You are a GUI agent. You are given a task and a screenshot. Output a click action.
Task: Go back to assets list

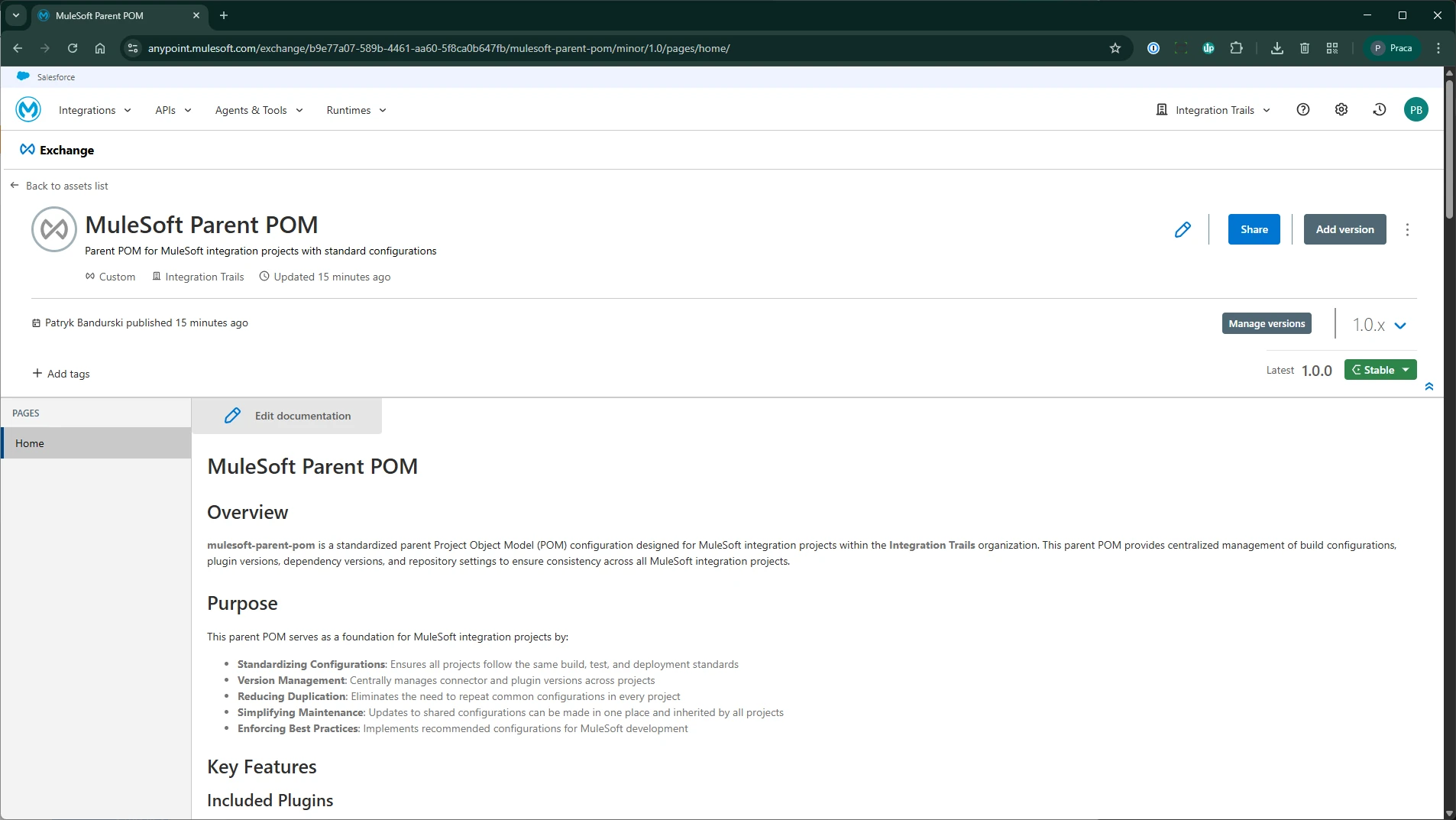coord(59,186)
